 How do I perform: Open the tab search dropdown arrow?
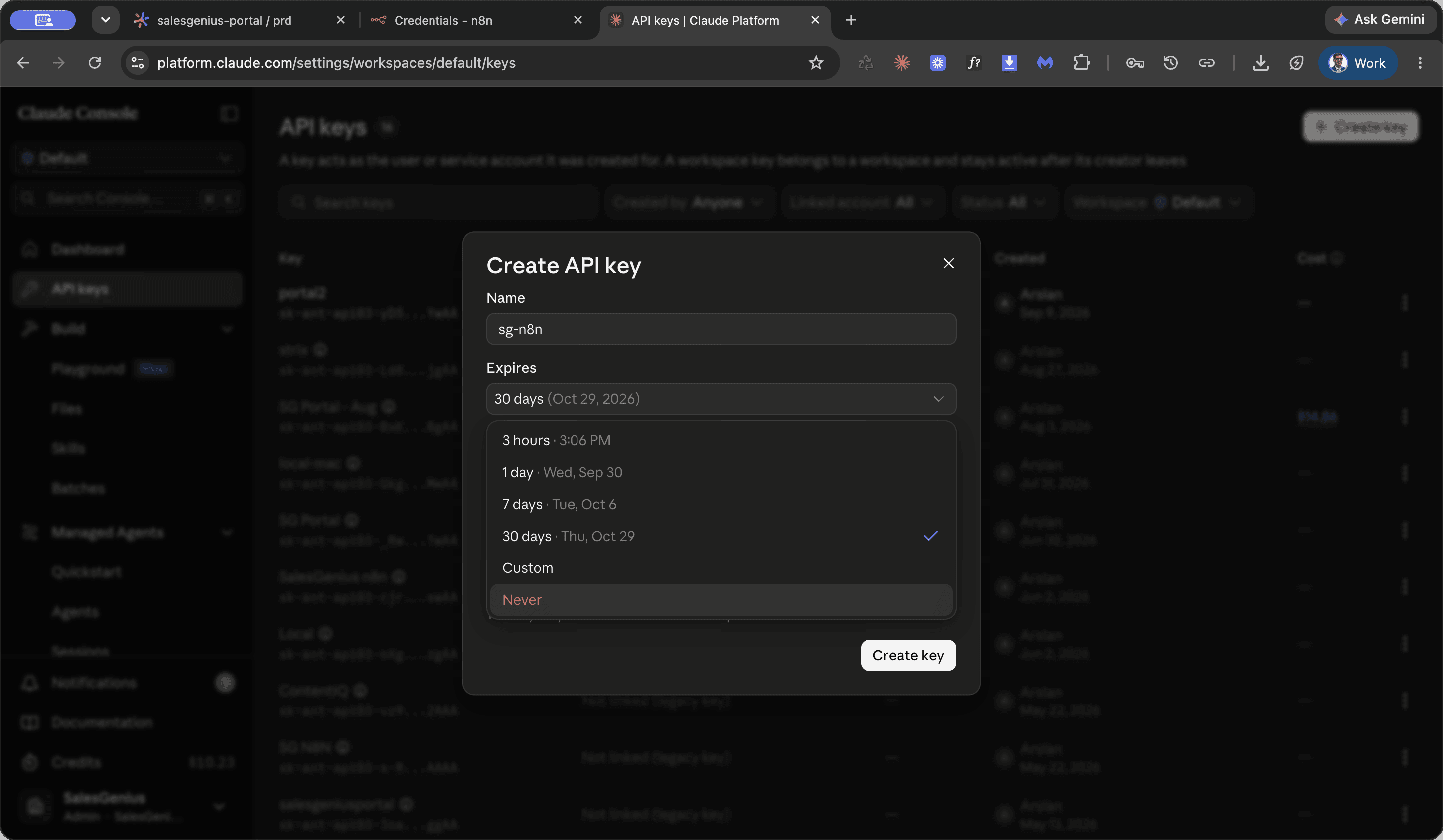pos(105,20)
